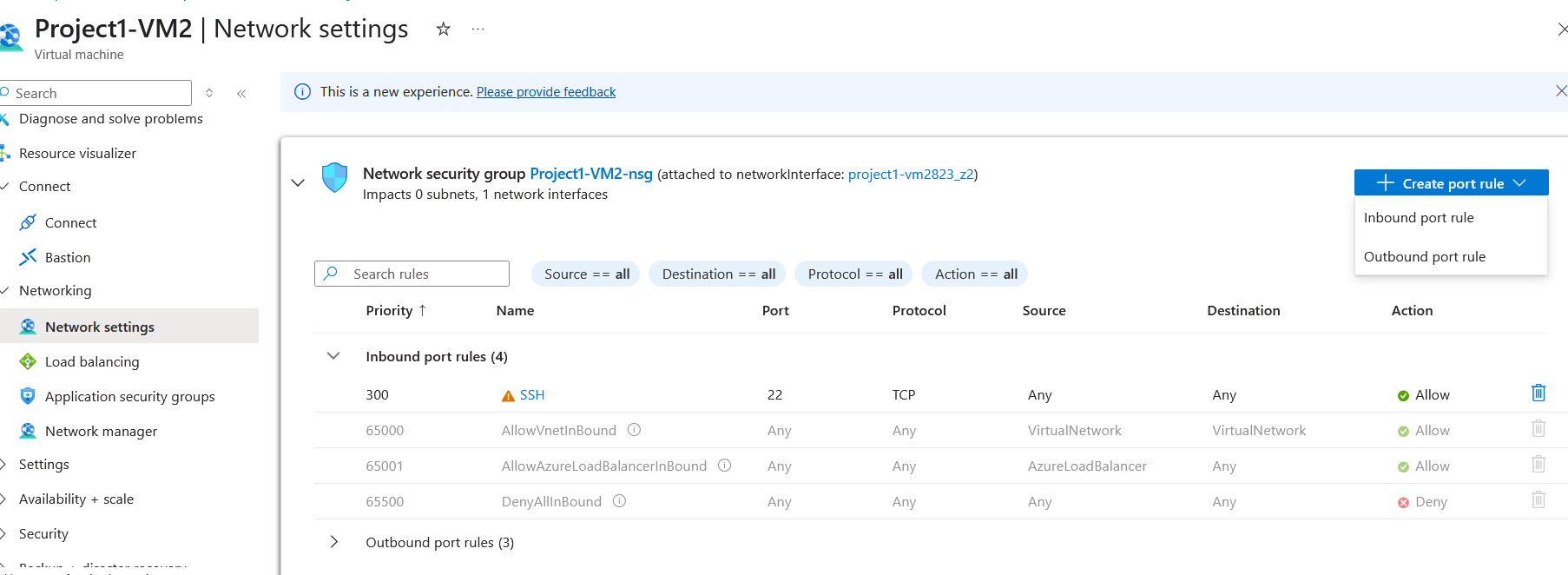This screenshot has width=1568, height=575.
Task: Click Source == all filter pill
Action: 586,274
